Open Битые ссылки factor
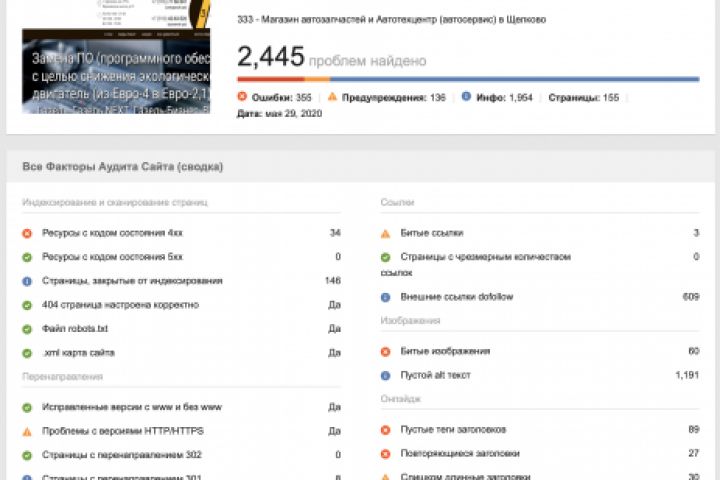 coord(432,233)
